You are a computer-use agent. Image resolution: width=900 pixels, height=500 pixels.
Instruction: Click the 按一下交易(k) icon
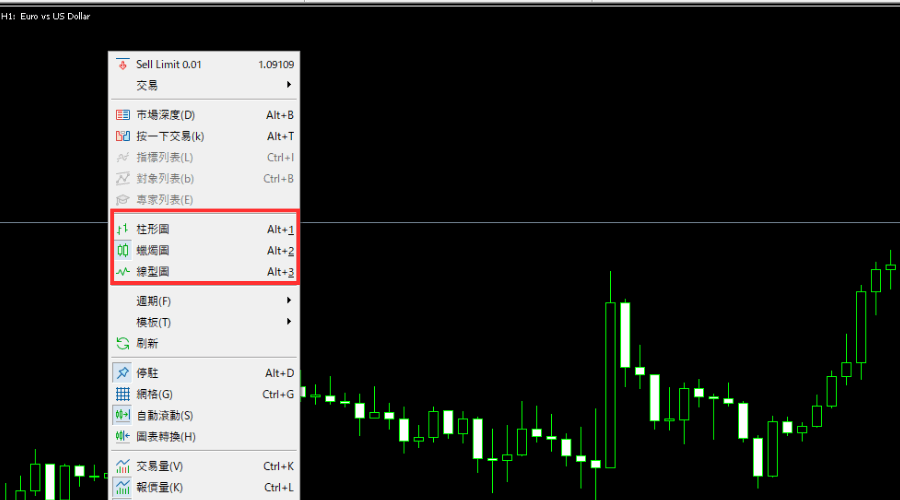coord(123,136)
